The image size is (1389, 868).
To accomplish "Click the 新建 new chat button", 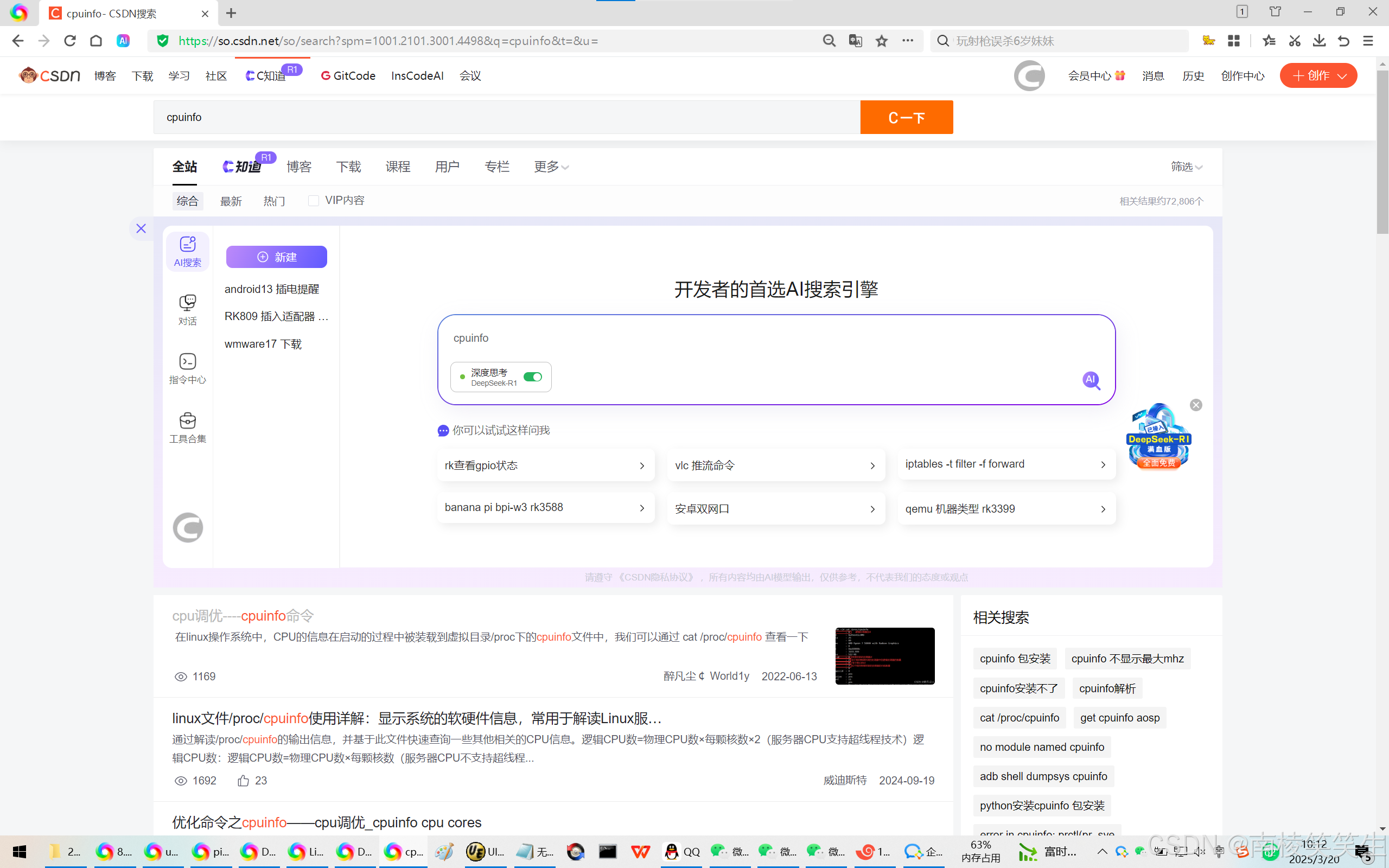I will pos(277,257).
